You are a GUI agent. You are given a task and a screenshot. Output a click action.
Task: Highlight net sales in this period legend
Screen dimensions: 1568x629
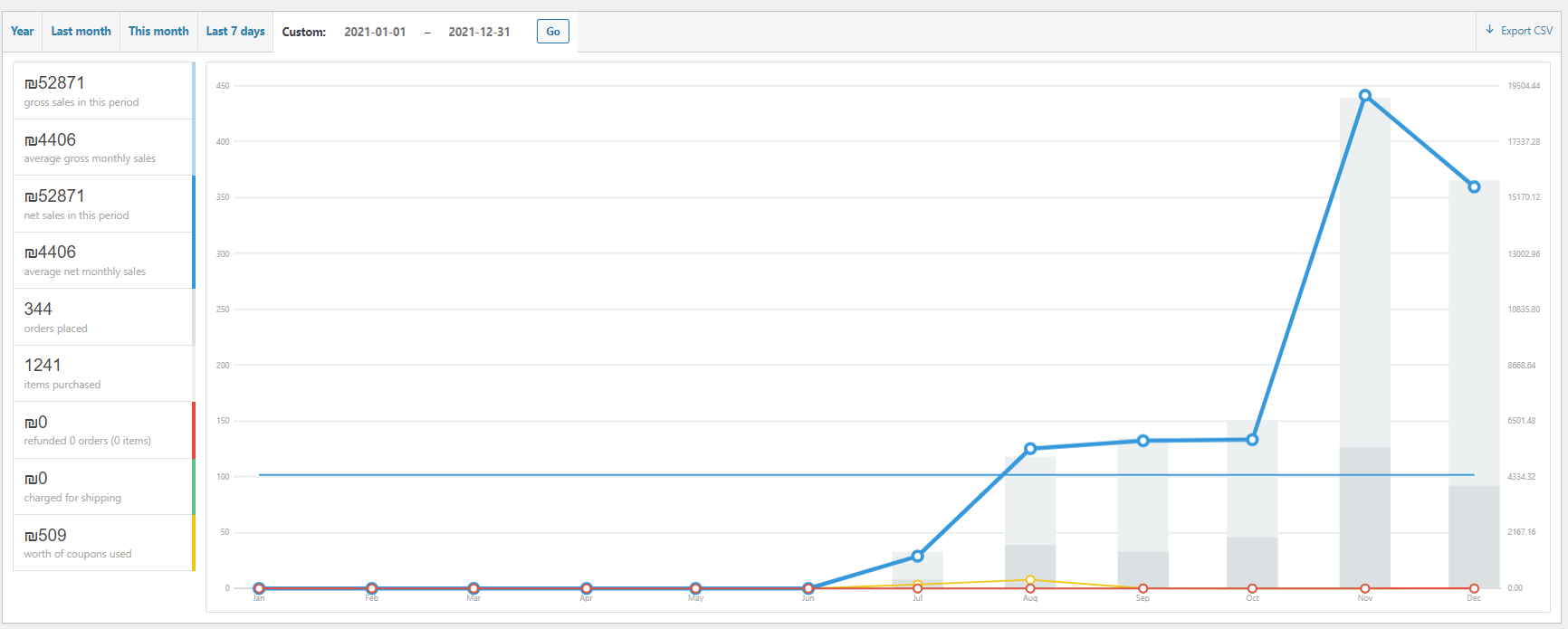(x=104, y=204)
